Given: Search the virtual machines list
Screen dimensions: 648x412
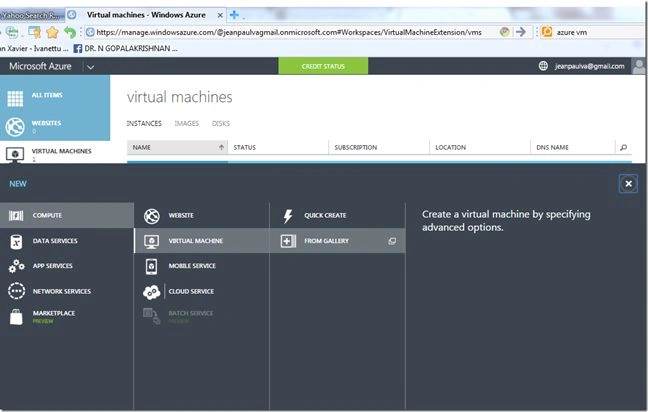Looking at the screenshot, I should [x=624, y=148].
